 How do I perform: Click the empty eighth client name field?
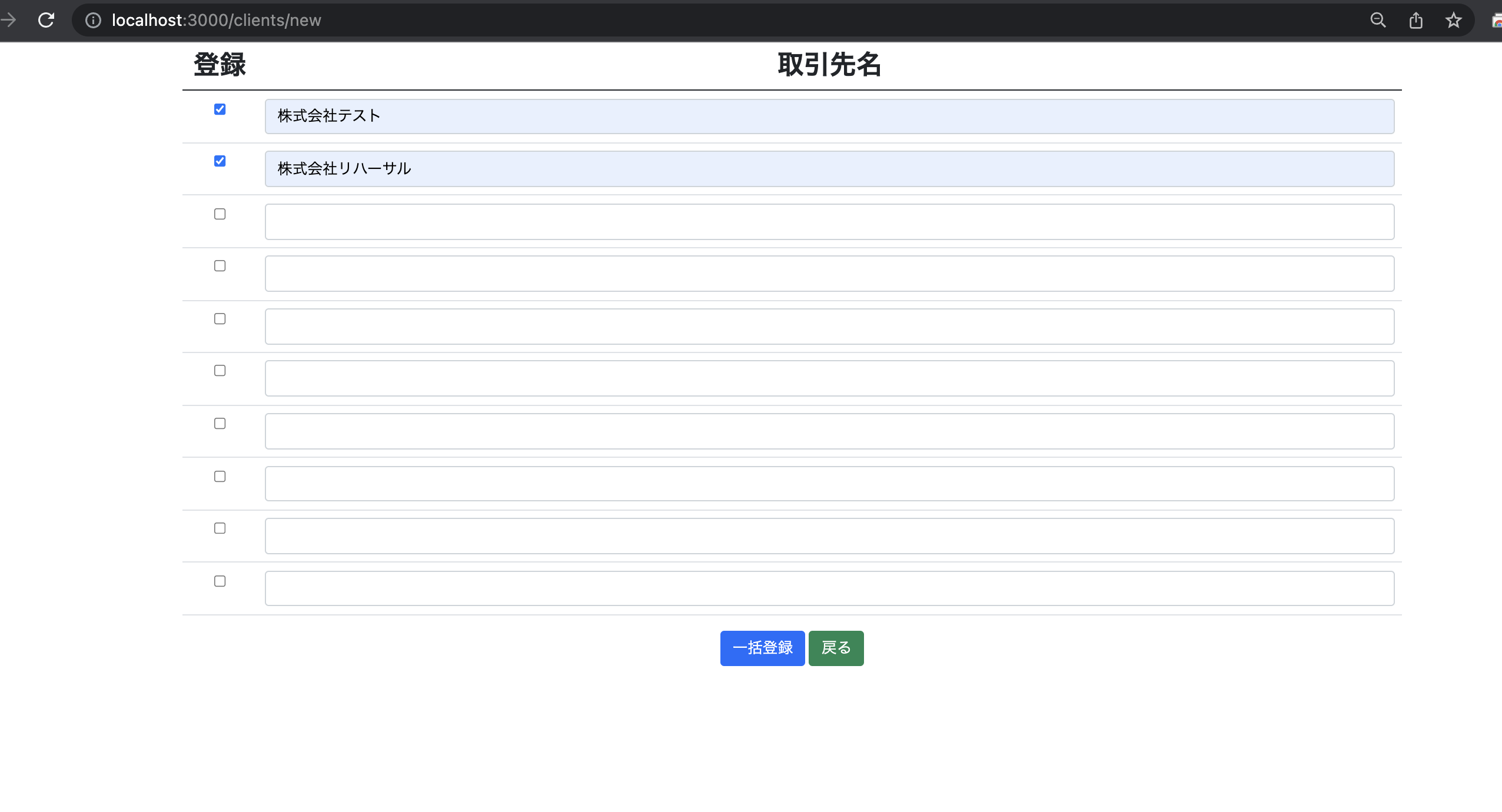tap(829, 484)
